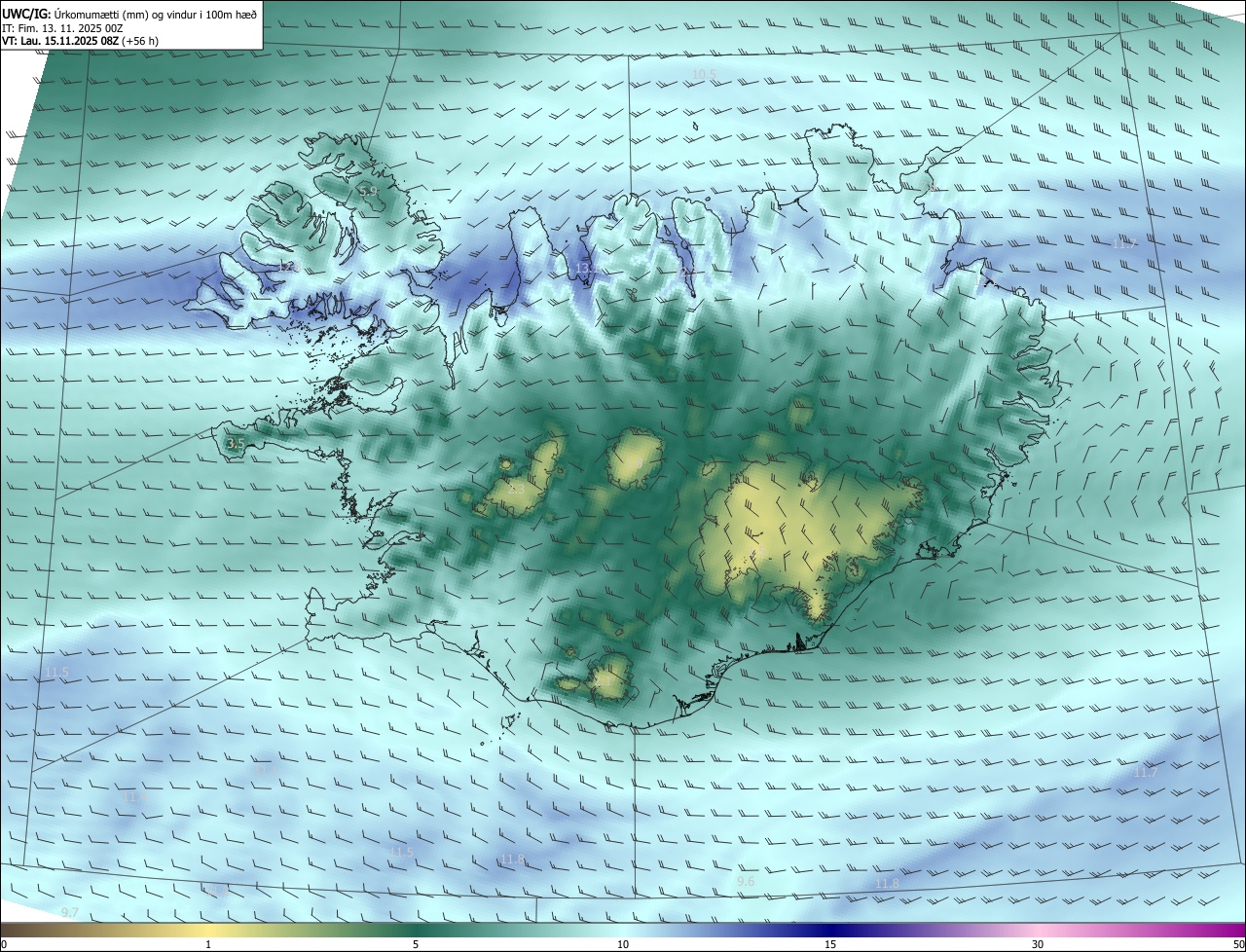1246x952 pixels.
Task: Click the 11.8 value beside the 9.6 value
Action: coord(887,884)
